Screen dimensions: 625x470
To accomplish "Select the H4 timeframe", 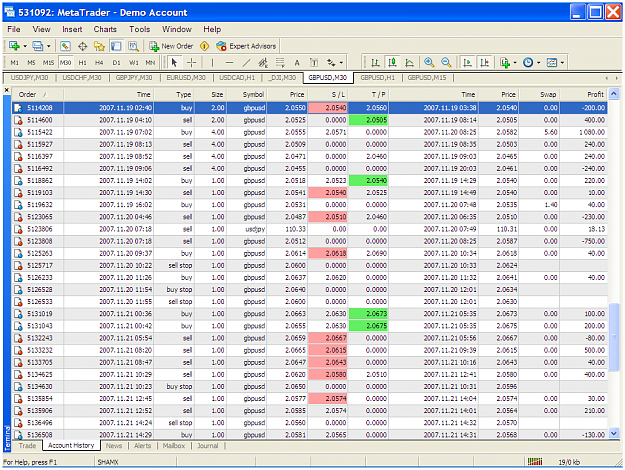I will [99, 63].
